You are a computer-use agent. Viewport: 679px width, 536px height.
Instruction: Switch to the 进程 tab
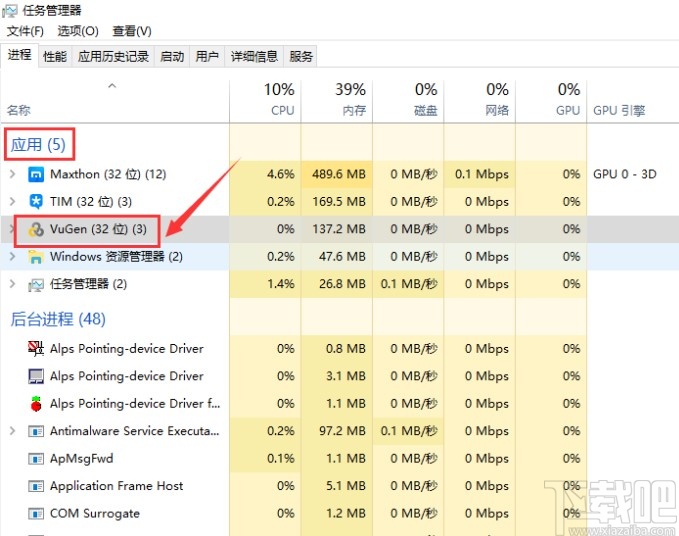19,55
